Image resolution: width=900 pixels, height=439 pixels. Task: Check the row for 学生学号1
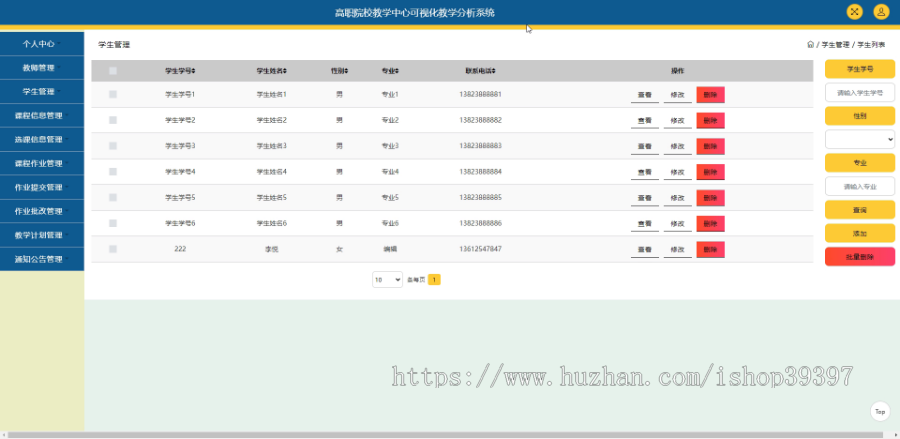pyautogui.click(x=112, y=94)
